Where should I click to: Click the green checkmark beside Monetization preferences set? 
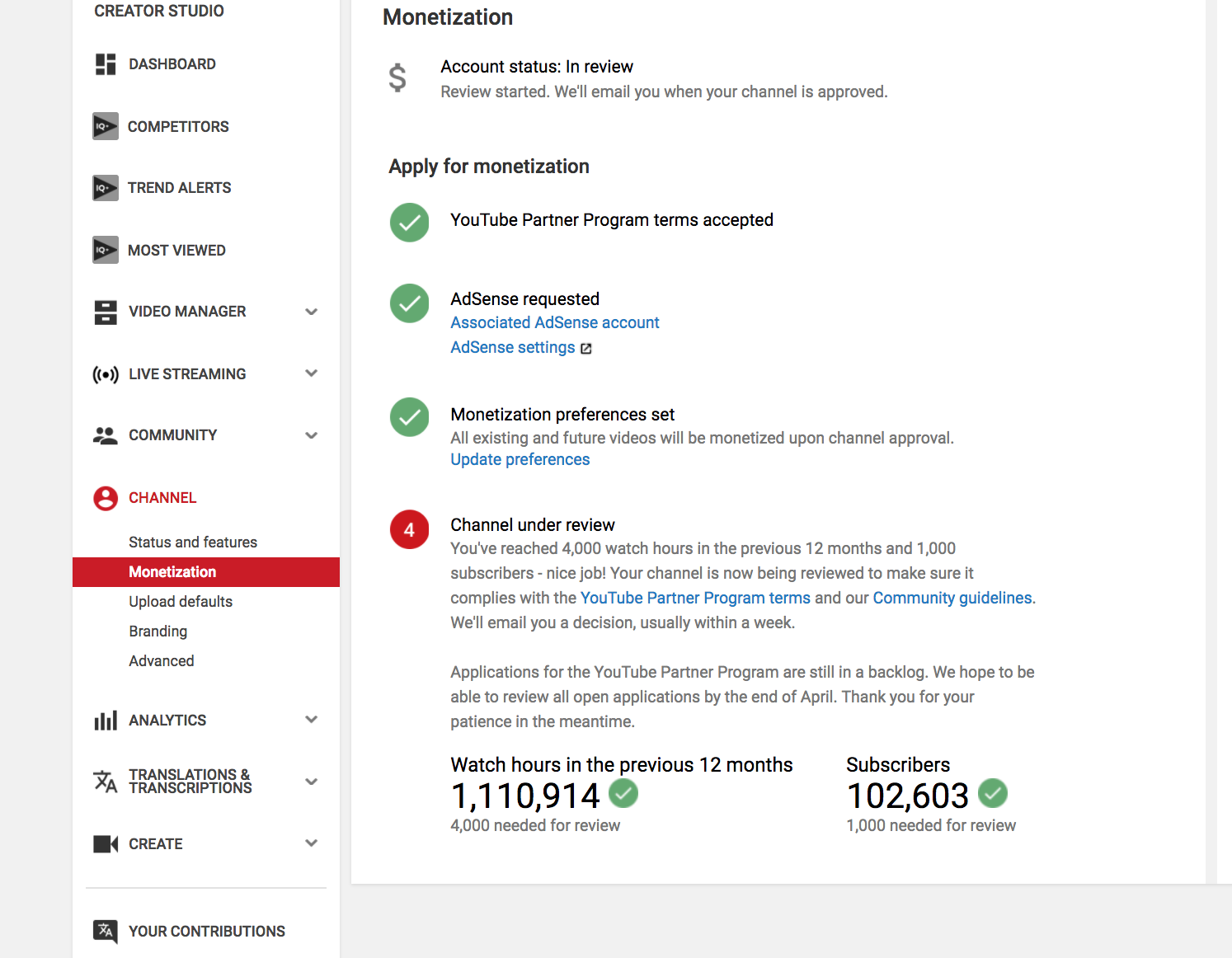(x=410, y=417)
